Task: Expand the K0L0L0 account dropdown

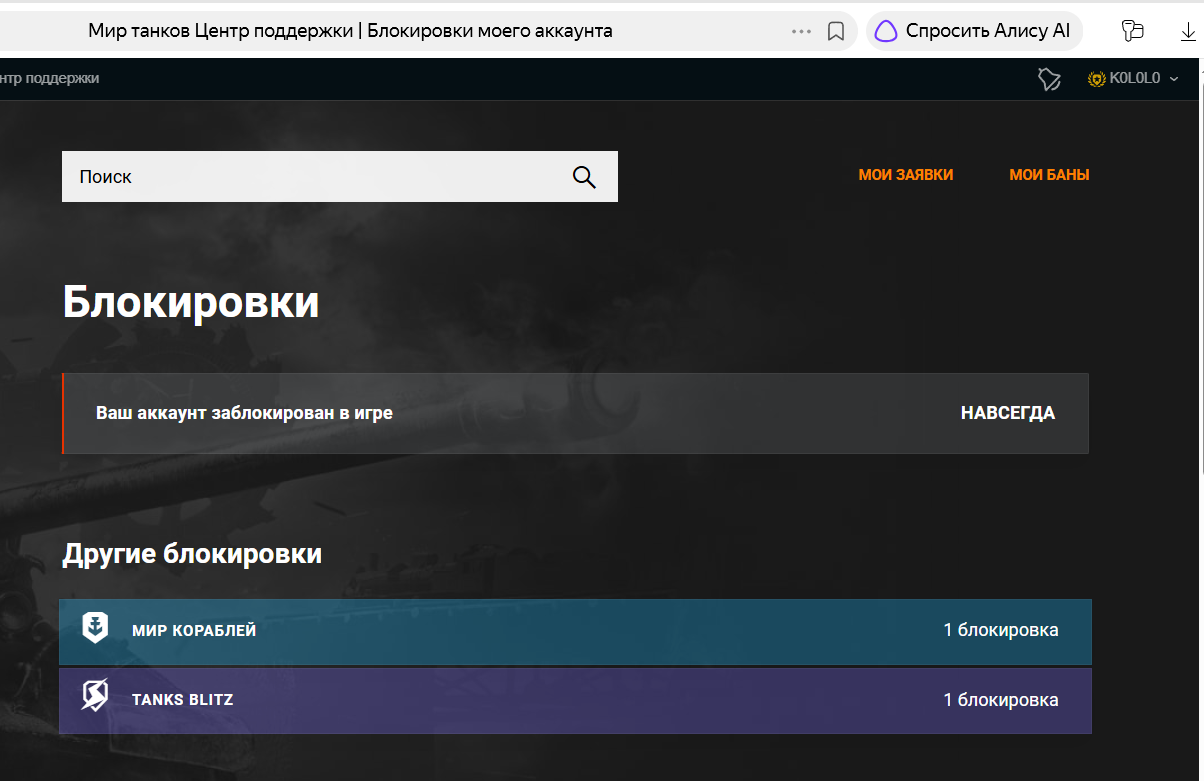Action: pos(1174,79)
